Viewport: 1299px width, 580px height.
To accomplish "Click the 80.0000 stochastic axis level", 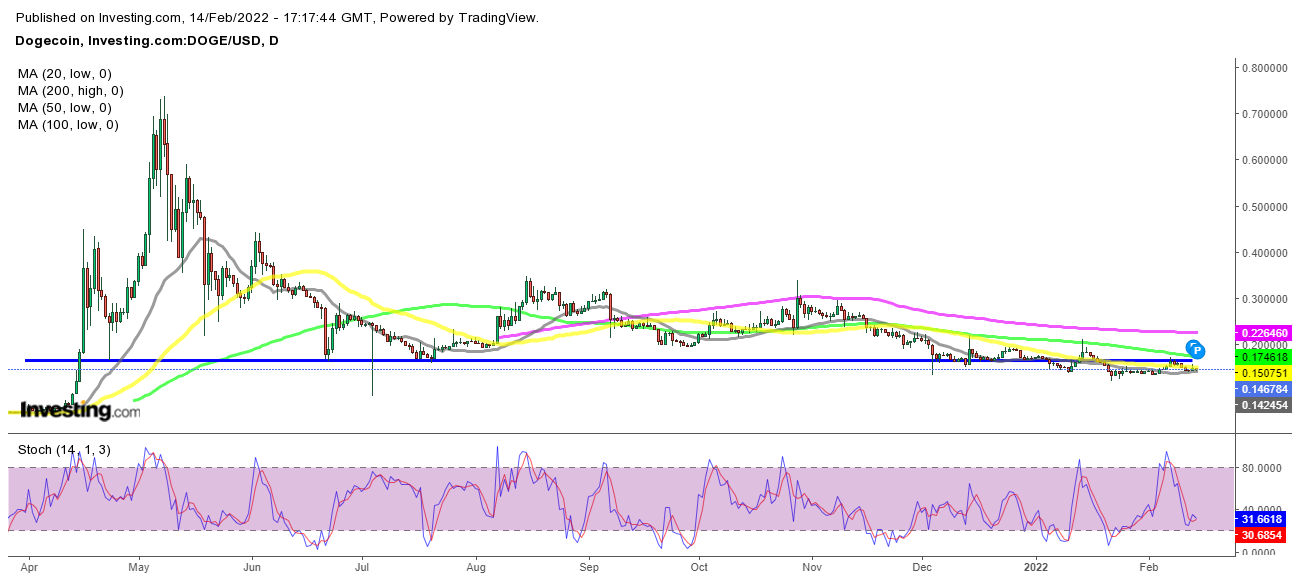I will coord(1263,466).
